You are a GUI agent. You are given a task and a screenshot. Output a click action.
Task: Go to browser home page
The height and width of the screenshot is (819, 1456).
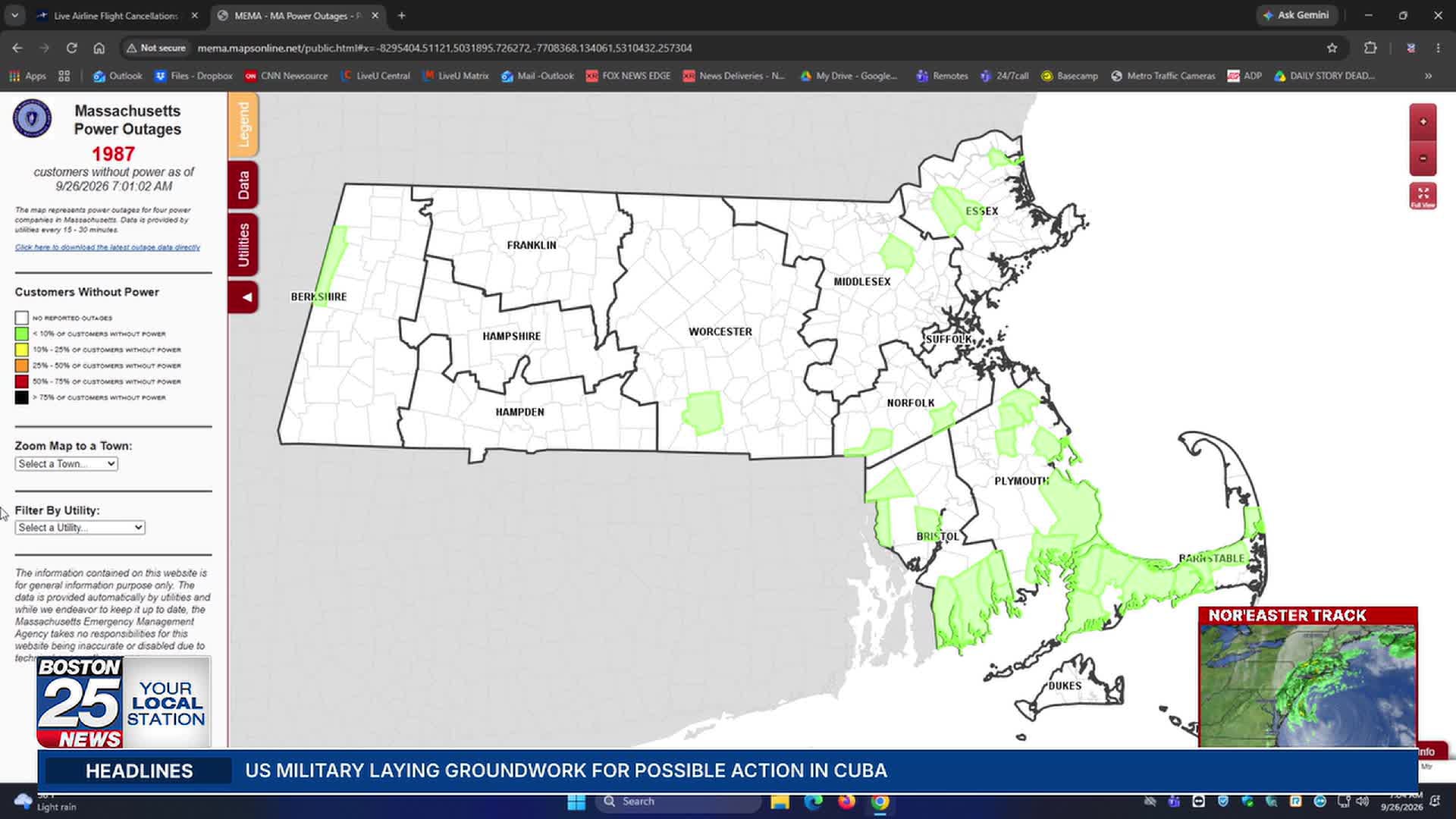99,48
